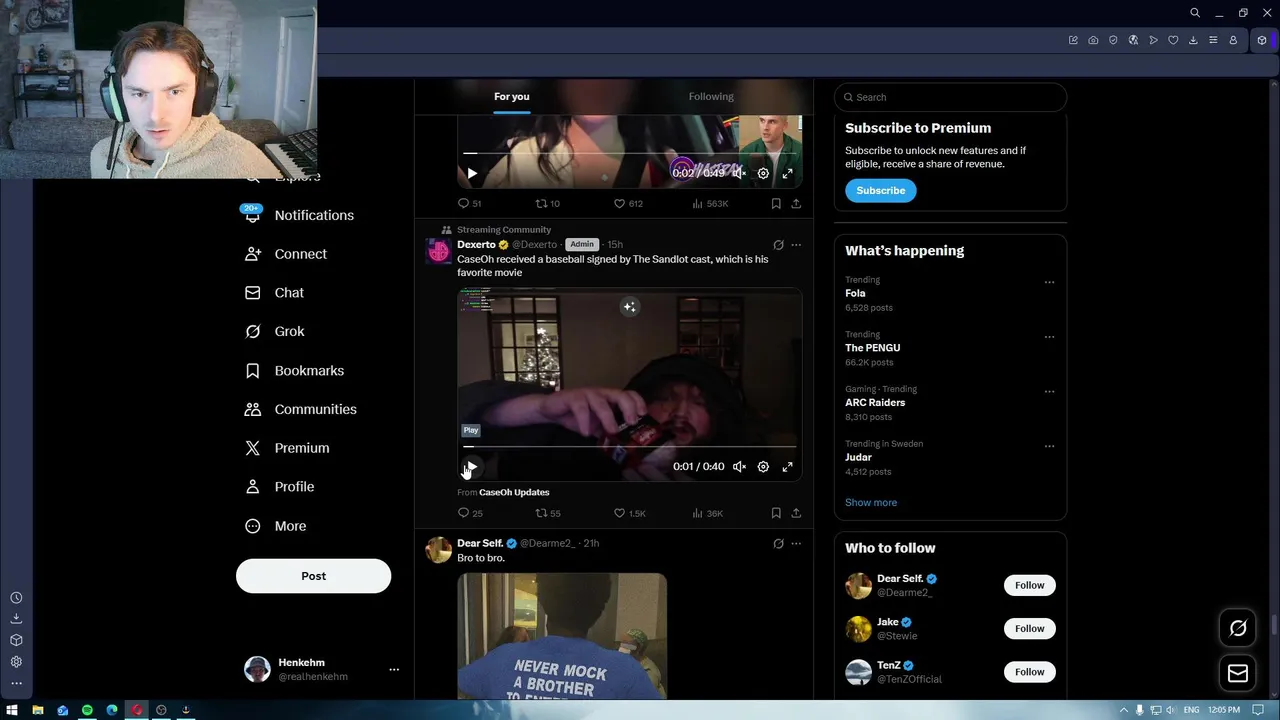1280x720 pixels.
Task: Show hidden icons in the system tray
Action: (x=1123, y=710)
